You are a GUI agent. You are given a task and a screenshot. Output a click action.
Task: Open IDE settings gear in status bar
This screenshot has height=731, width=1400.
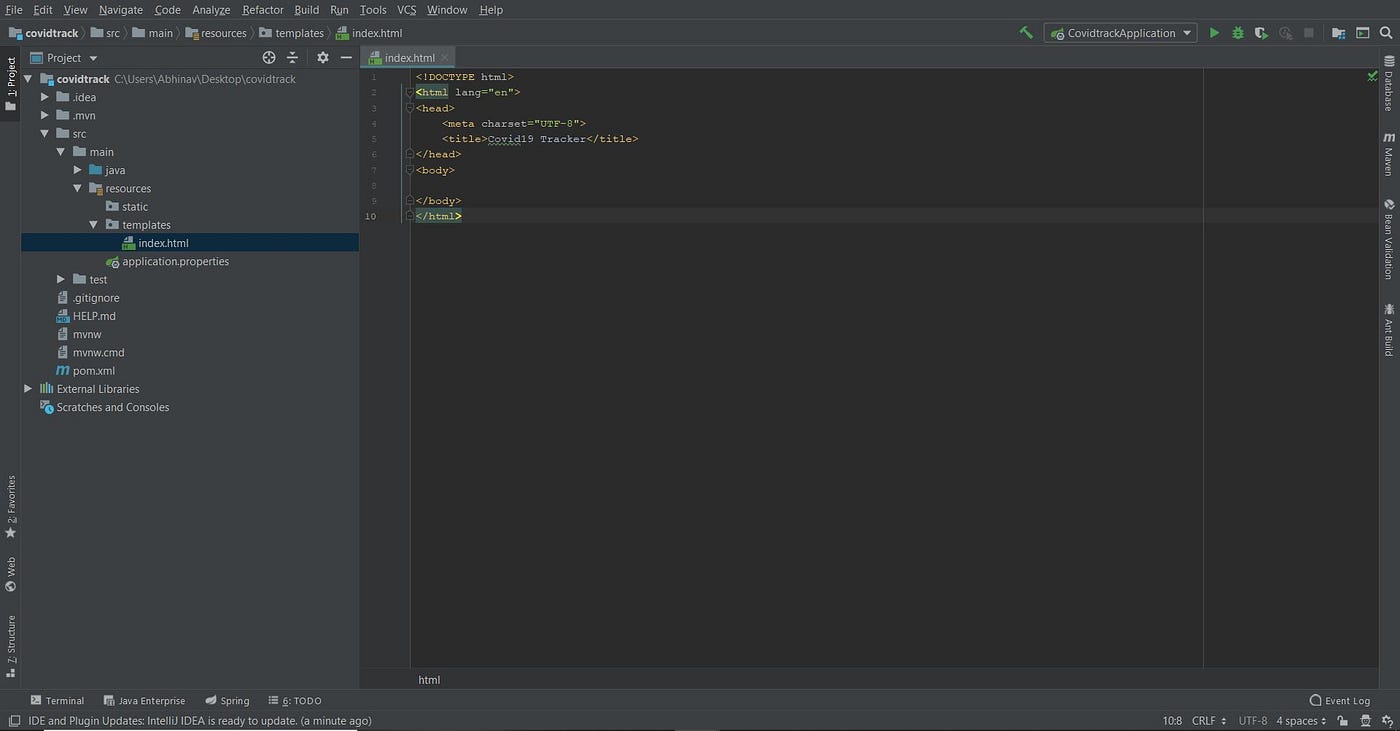click(x=1386, y=720)
